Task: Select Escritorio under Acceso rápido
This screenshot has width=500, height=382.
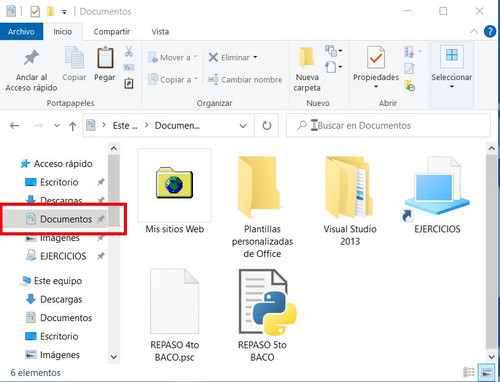Action: coord(59,182)
